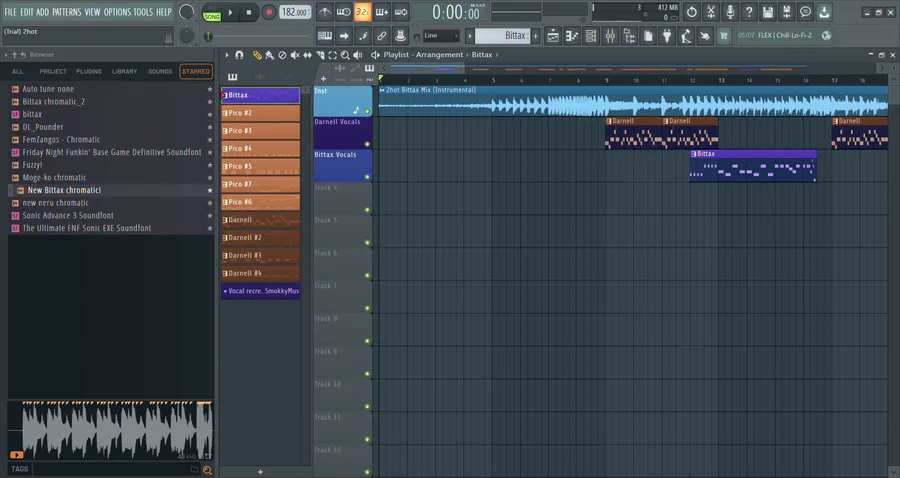Screen dimensions: 900x478
Task: Toggle typing keyboard to piano keyboard
Action: click(324, 36)
